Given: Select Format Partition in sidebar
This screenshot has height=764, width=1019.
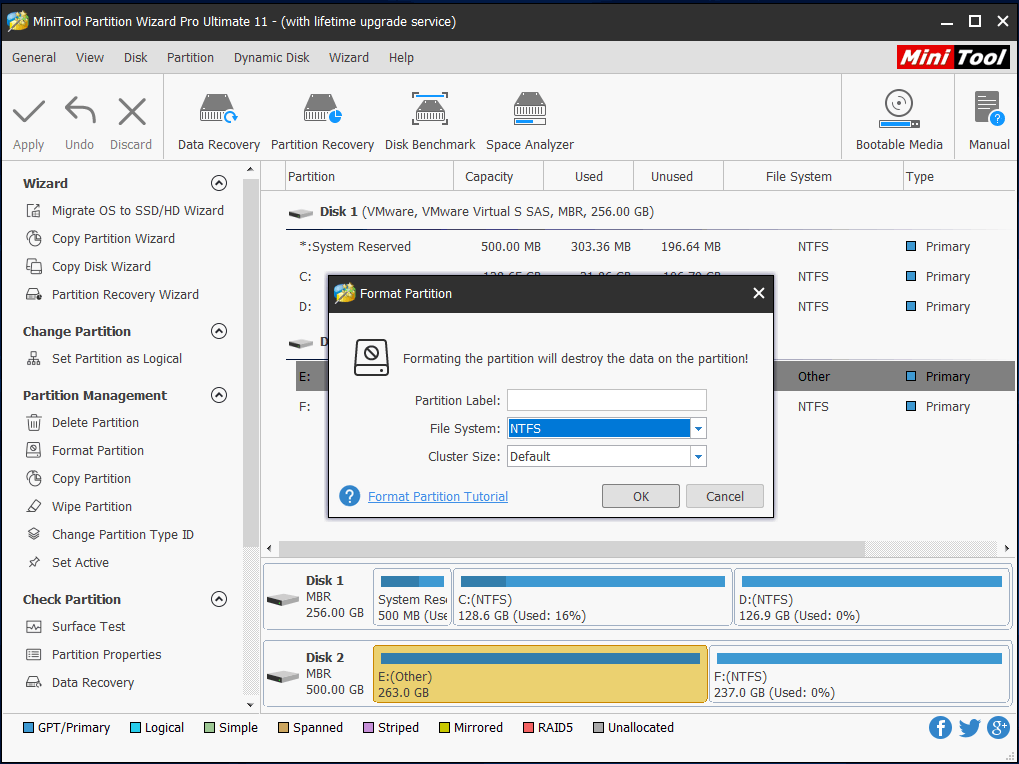Looking at the screenshot, I should click(84, 450).
